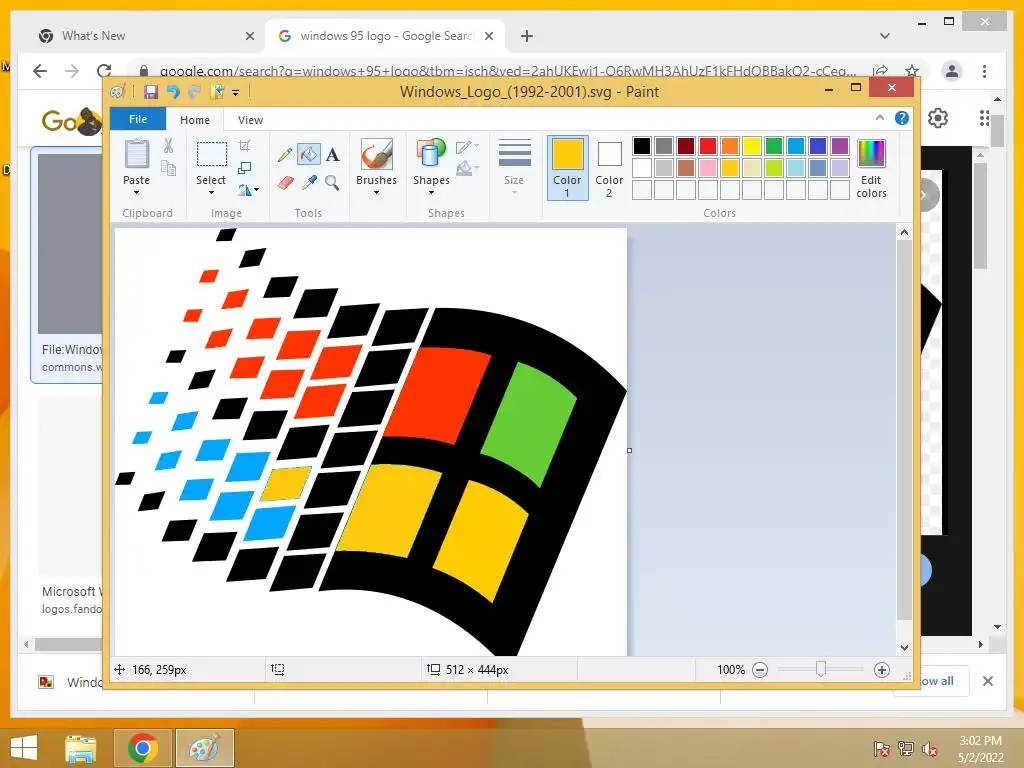This screenshot has height=768, width=1024.
Task: Click the Brushes icon
Action: coord(376,155)
